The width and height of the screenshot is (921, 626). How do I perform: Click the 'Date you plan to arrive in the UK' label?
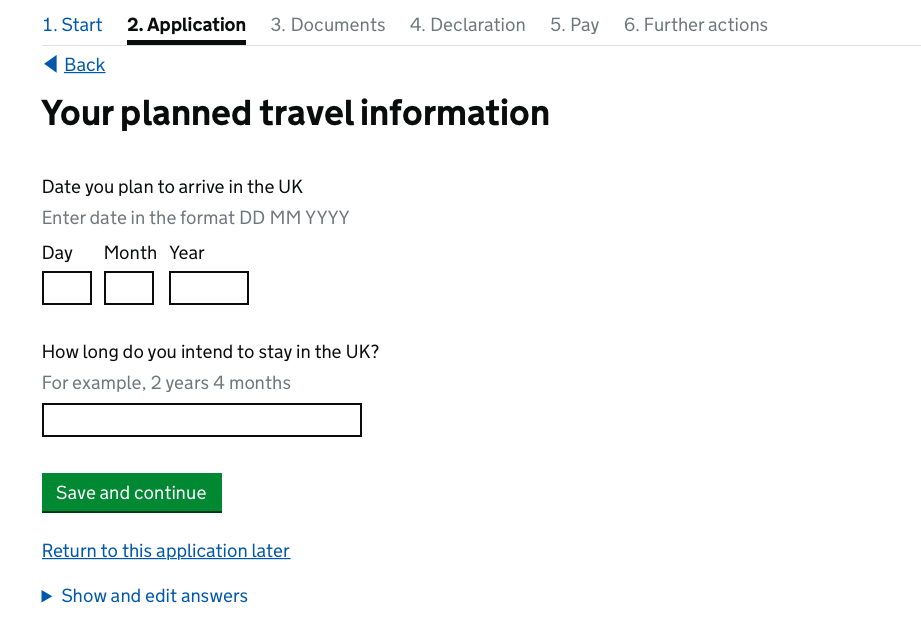(x=172, y=187)
